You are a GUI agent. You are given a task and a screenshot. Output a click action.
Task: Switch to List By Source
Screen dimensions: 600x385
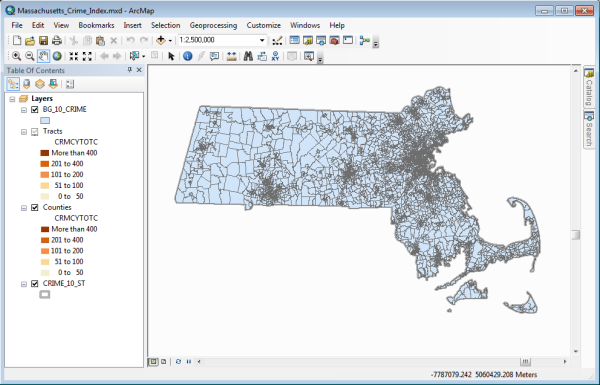(27, 84)
